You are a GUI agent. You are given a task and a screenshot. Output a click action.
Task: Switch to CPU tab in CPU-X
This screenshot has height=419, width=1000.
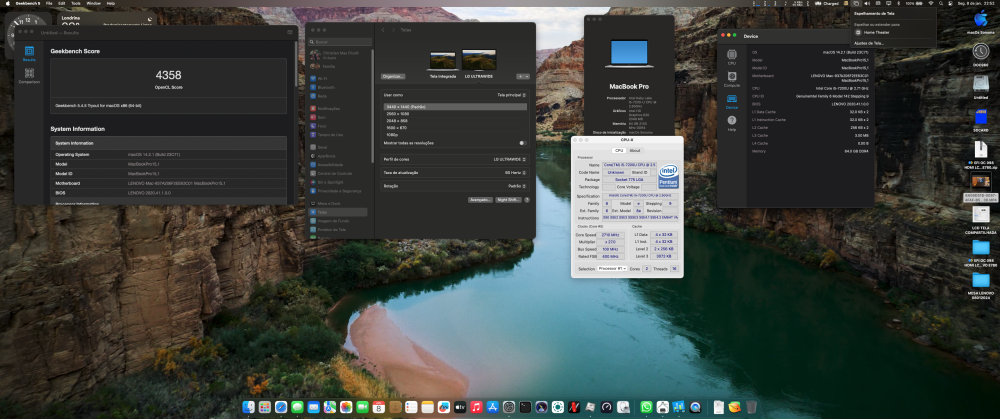[x=619, y=151]
